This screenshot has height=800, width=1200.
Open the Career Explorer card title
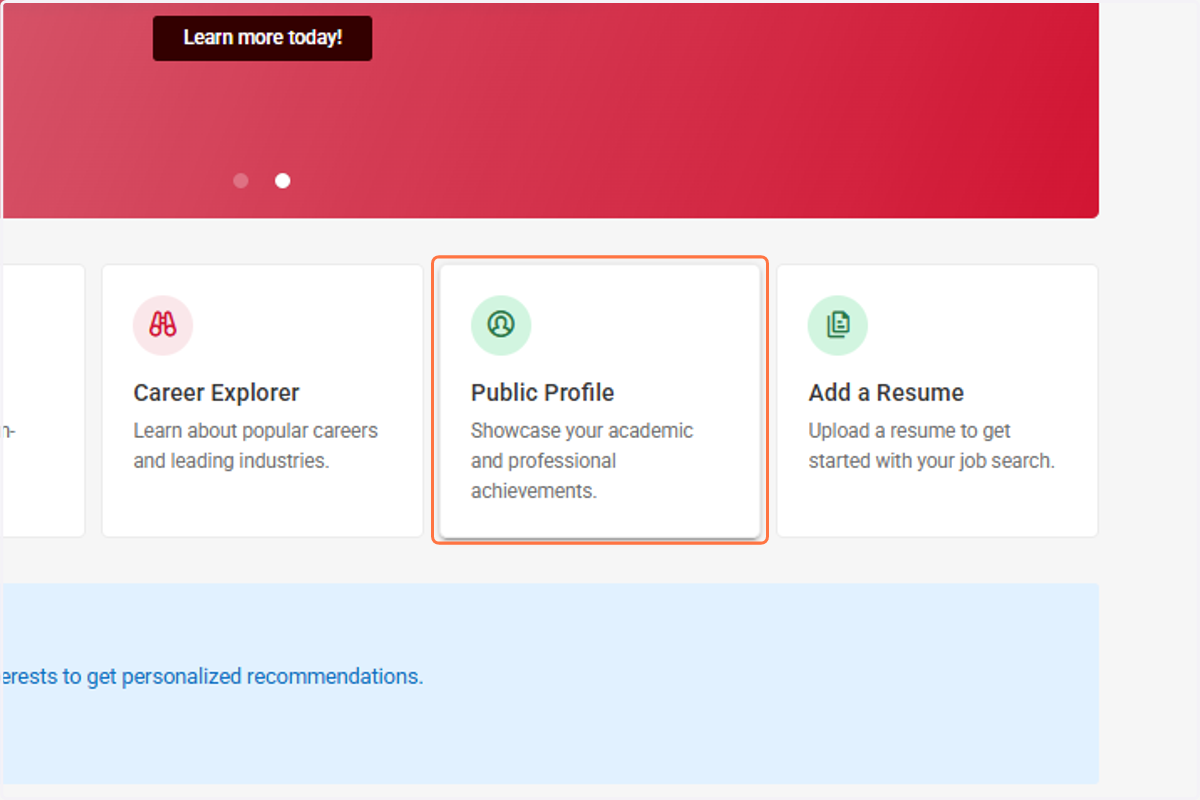[217, 393]
